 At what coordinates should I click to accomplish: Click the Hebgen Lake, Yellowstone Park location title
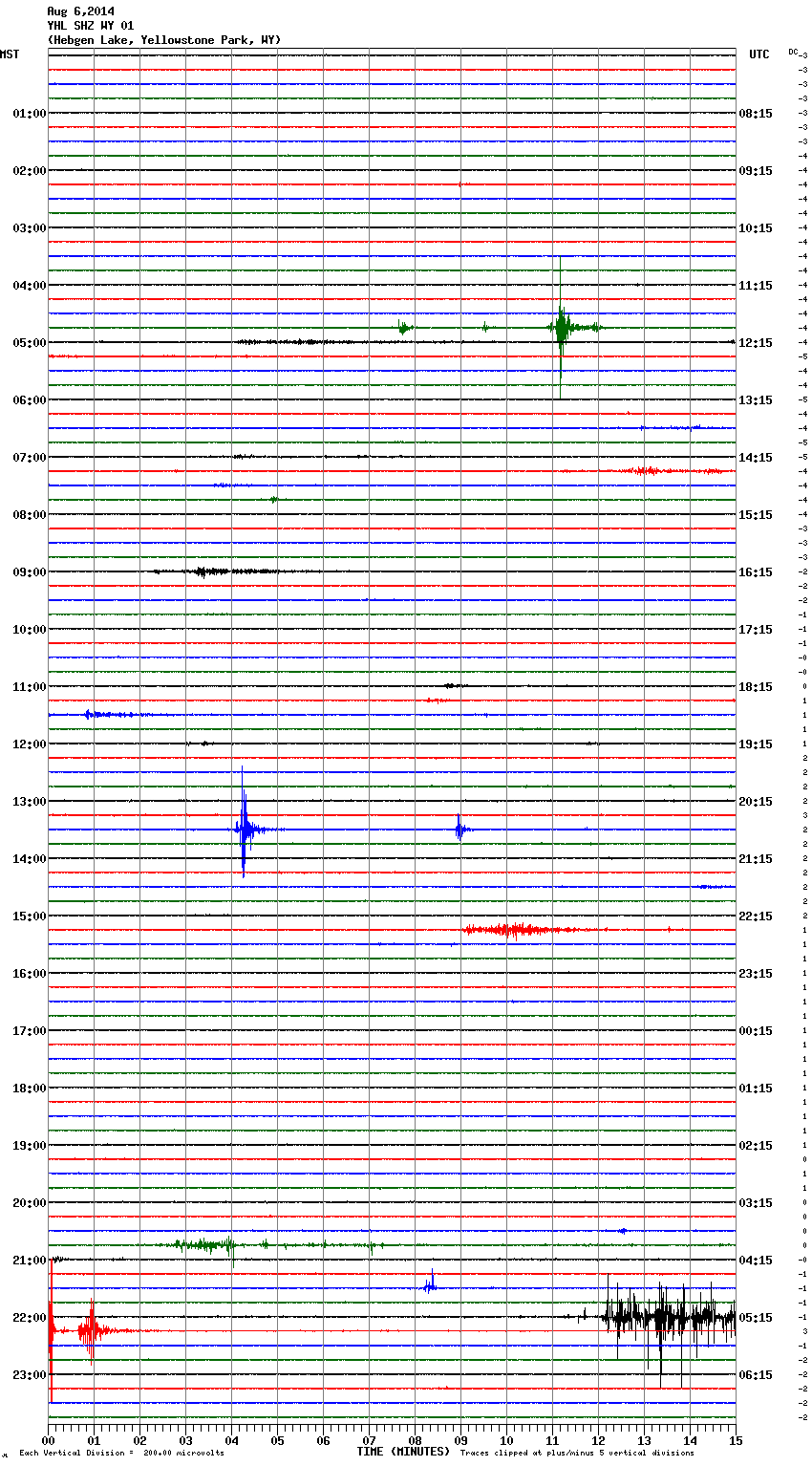pyautogui.click(x=164, y=40)
